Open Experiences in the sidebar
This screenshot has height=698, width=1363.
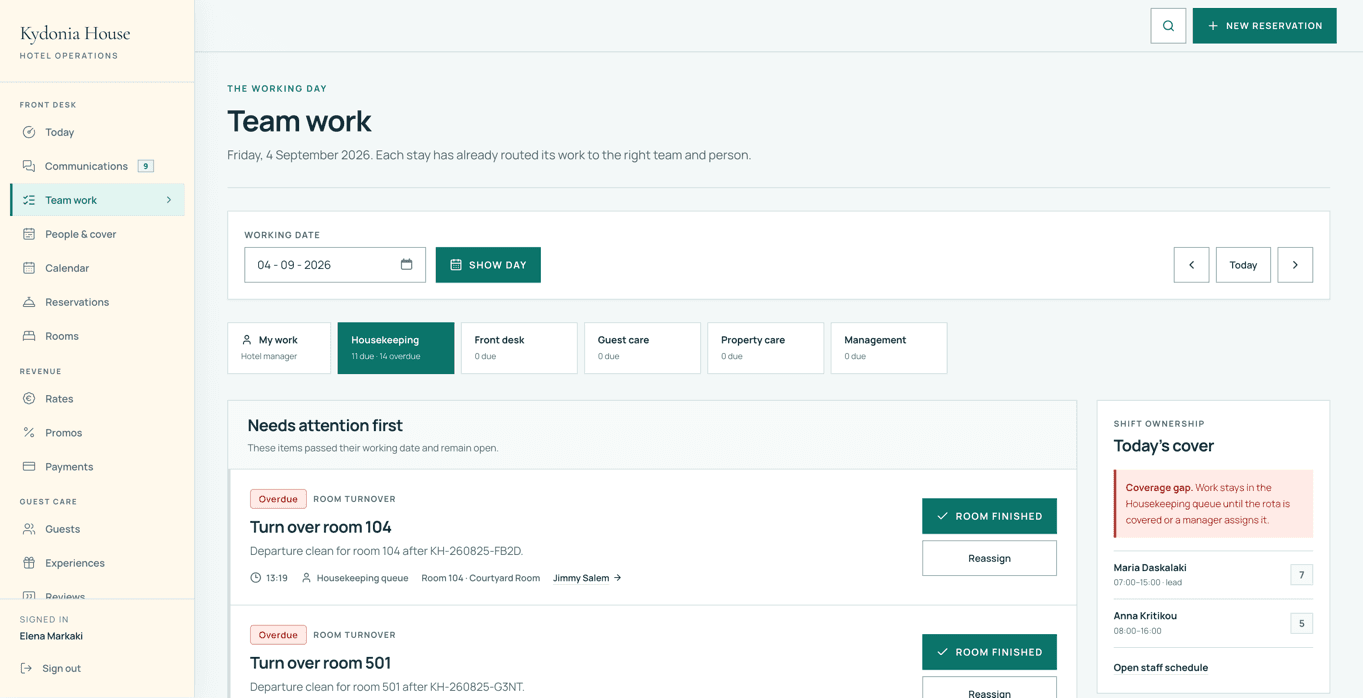(x=97, y=563)
